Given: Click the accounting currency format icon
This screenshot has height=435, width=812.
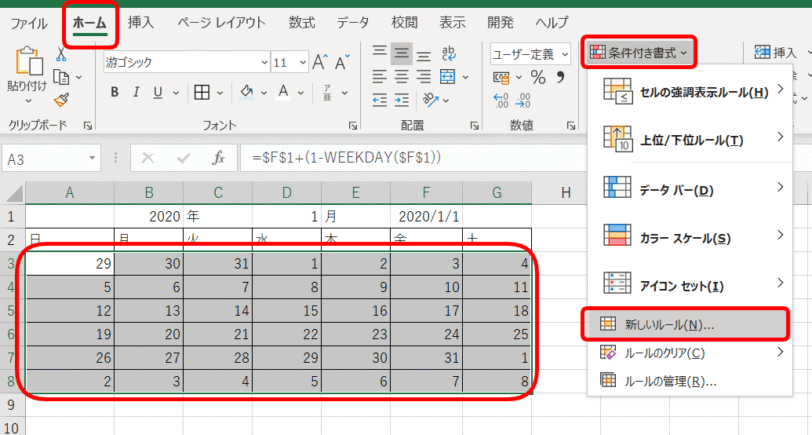Looking at the screenshot, I should pos(501,78).
